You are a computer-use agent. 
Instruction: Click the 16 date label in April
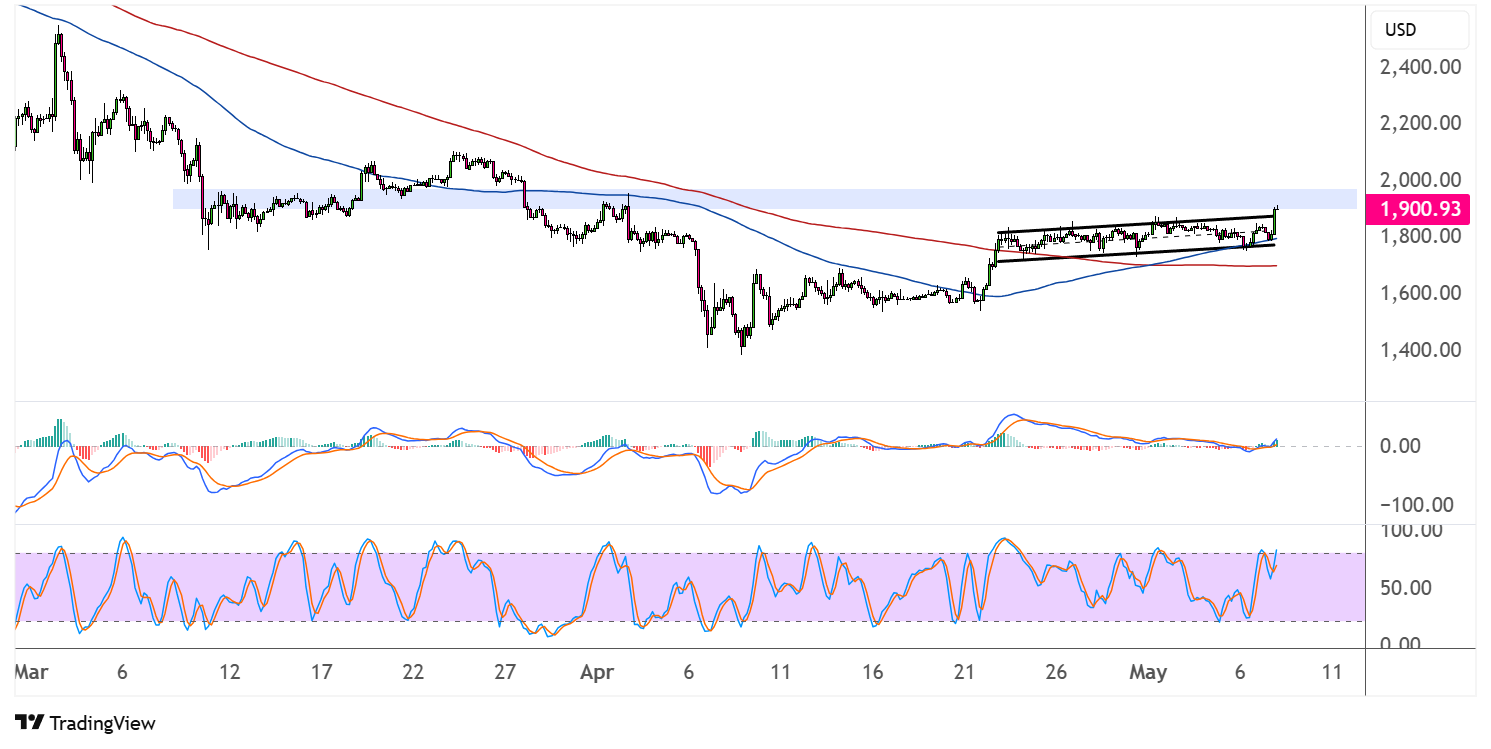(872, 673)
